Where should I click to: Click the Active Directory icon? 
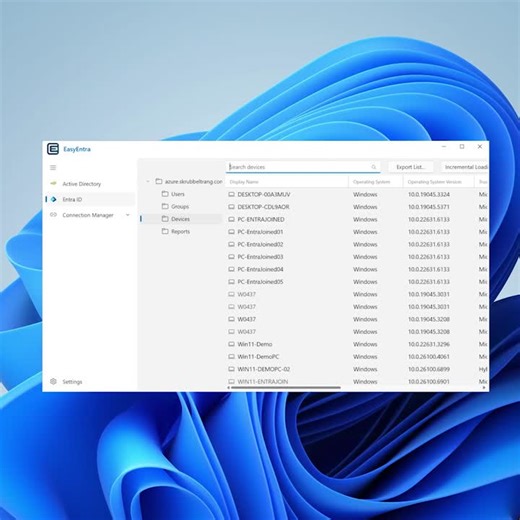click(x=53, y=183)
